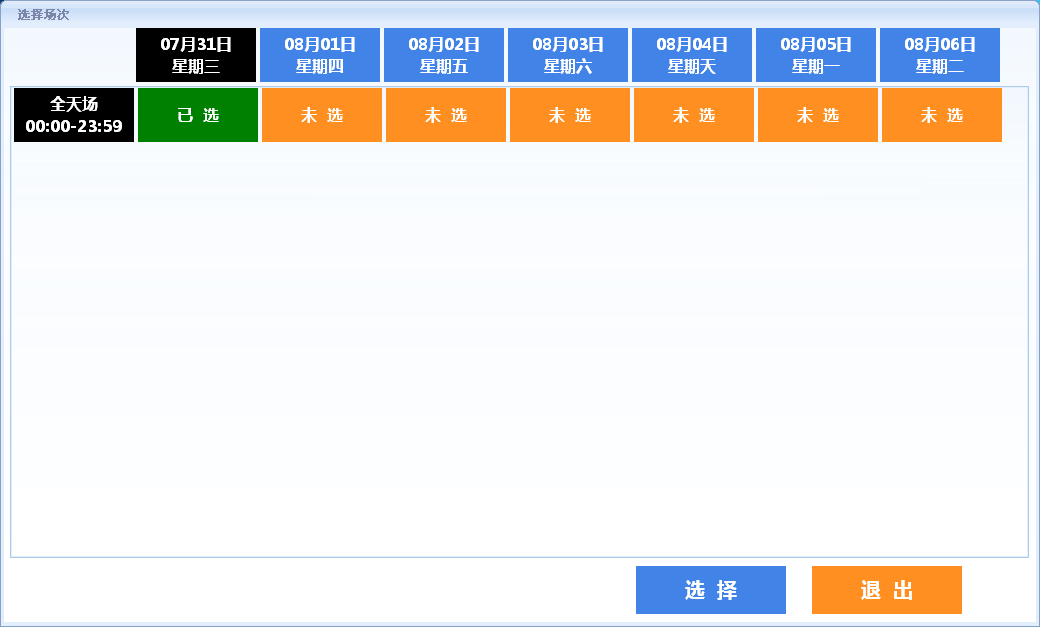Click the 全天场 00:00-23:59 row header

click(x=74, y=115)
